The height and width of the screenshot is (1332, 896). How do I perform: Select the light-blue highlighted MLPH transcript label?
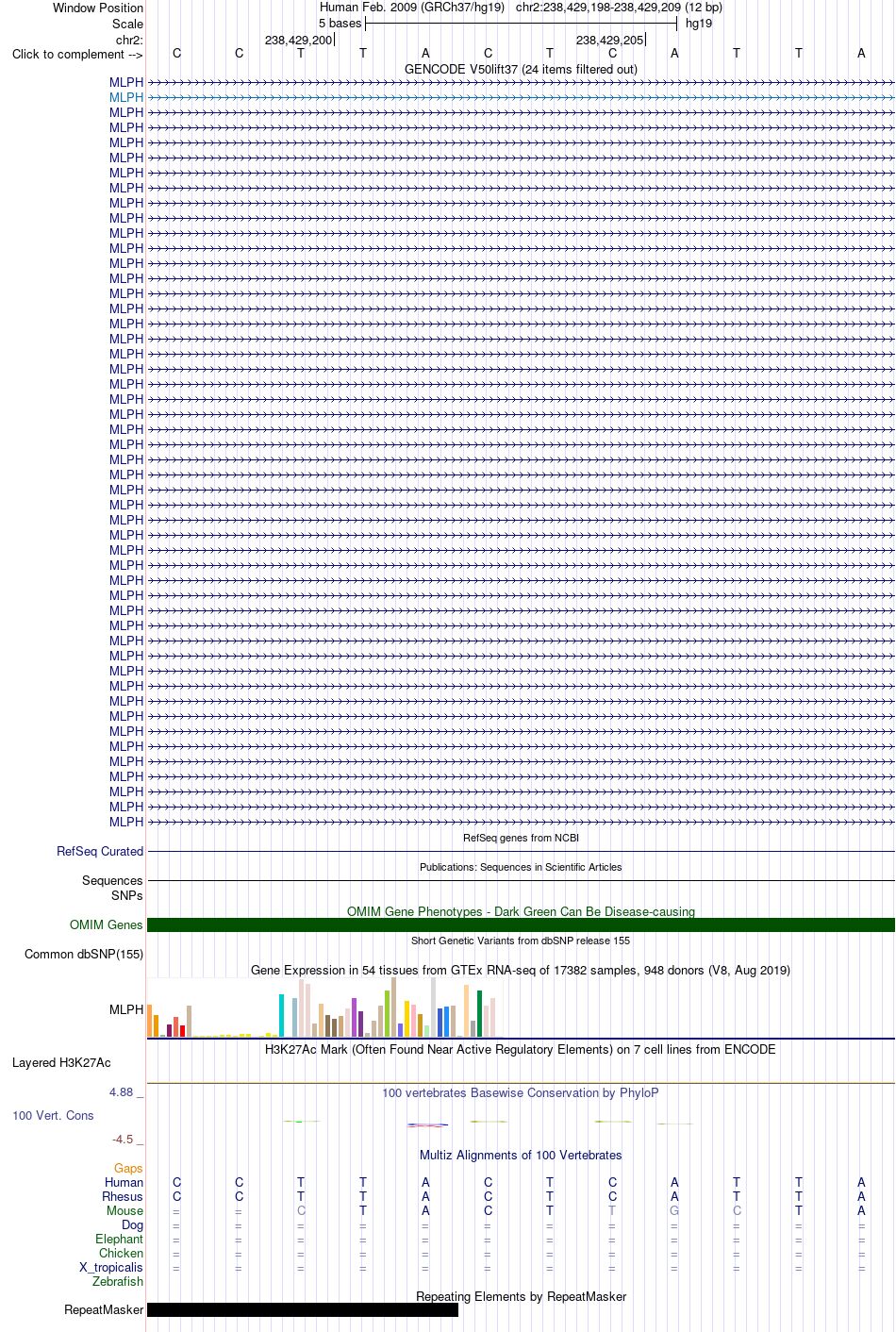coord(126,97)
